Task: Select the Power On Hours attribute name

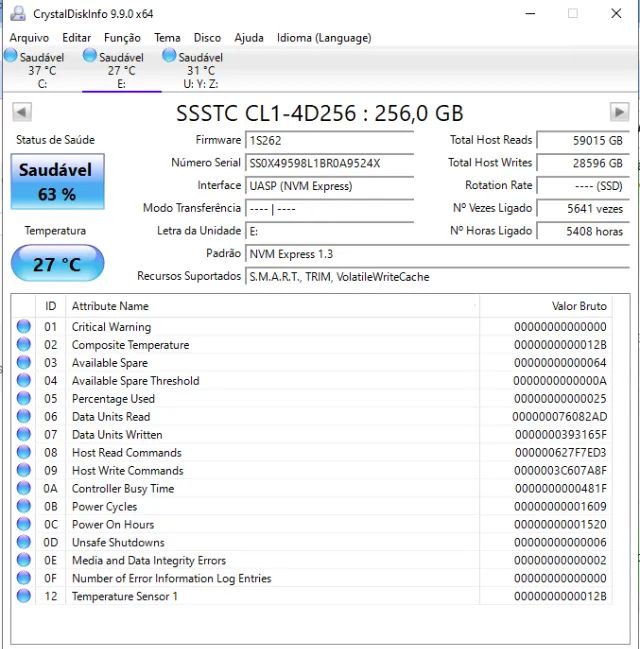Action: 113,524
